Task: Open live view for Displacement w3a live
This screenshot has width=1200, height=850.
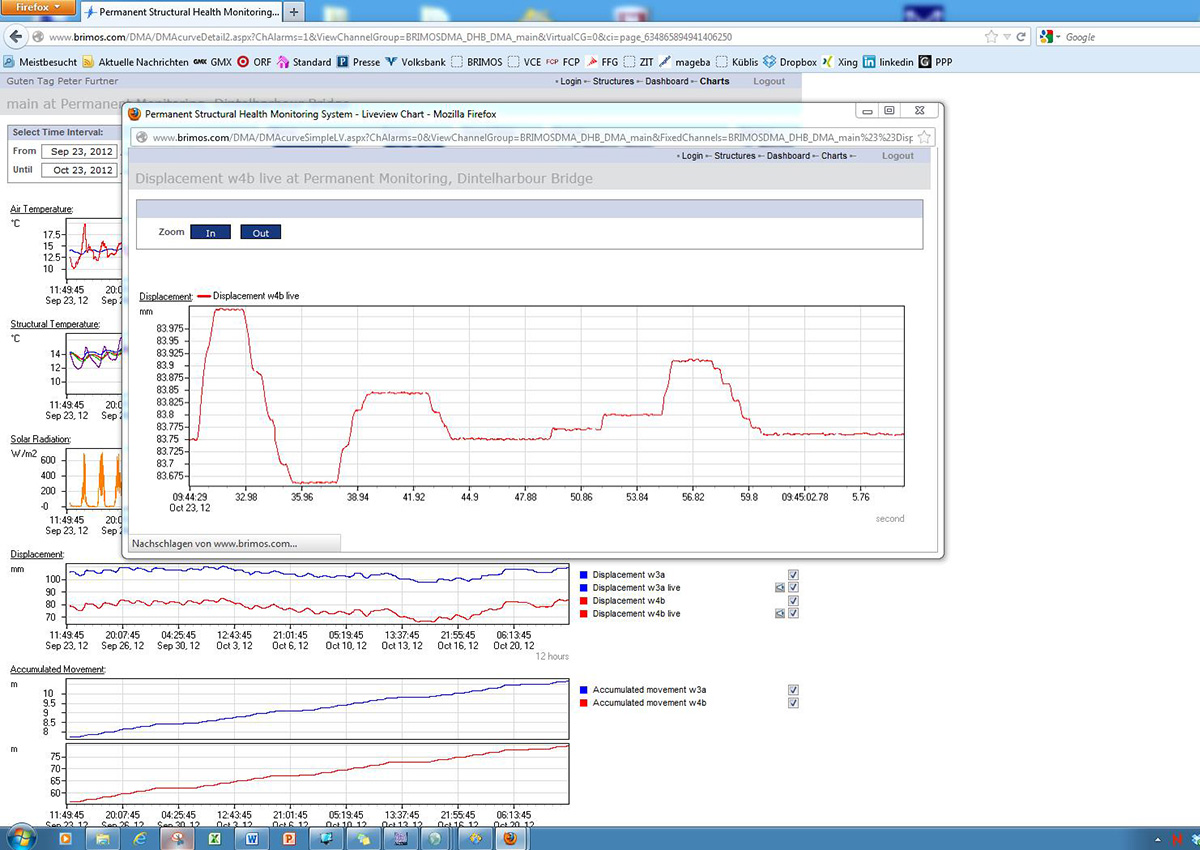Action: 779,588
